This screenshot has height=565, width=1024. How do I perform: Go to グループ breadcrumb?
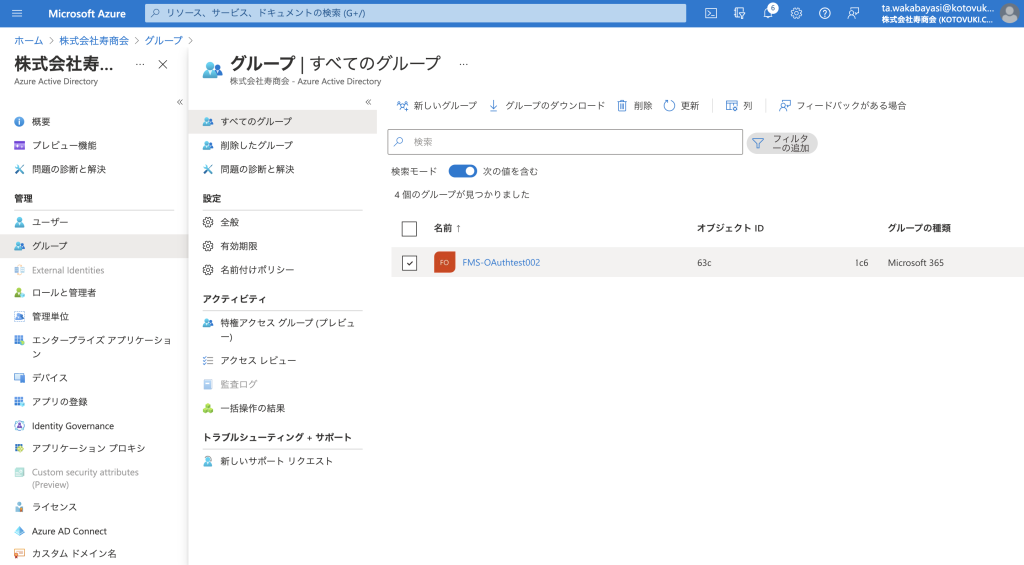(163, 40)
